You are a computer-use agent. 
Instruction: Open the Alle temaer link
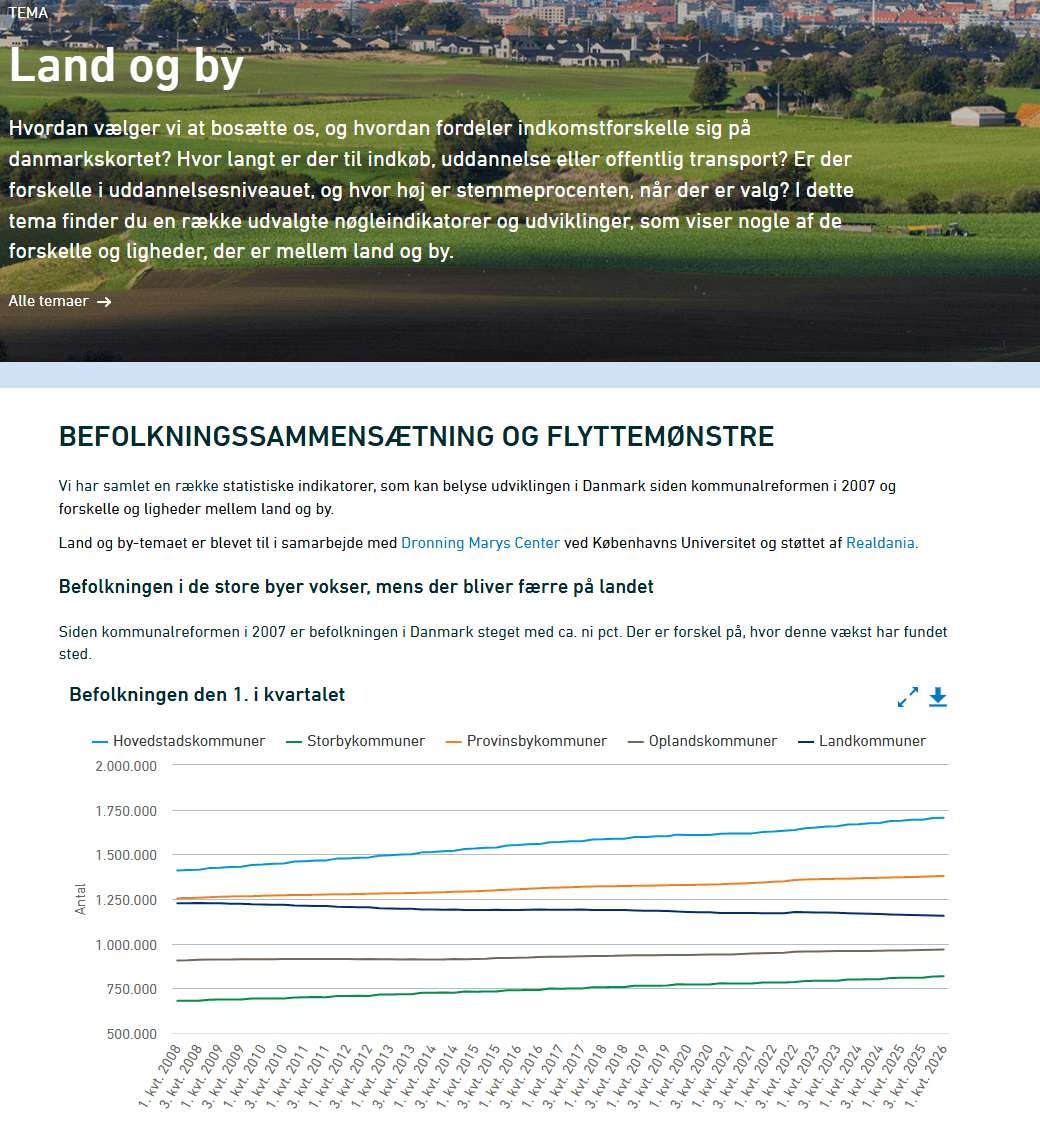60,302
